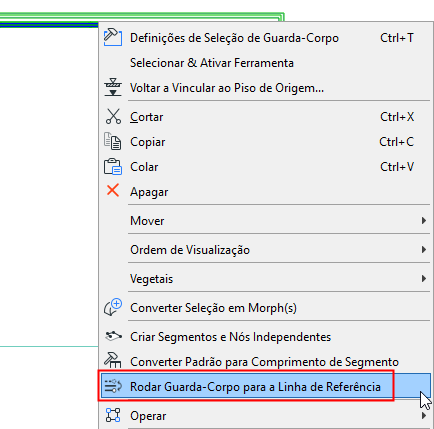The image size is (434, 429).
Task: Choose Converter Seleção em Morph(s)
Action: [265, 308]
